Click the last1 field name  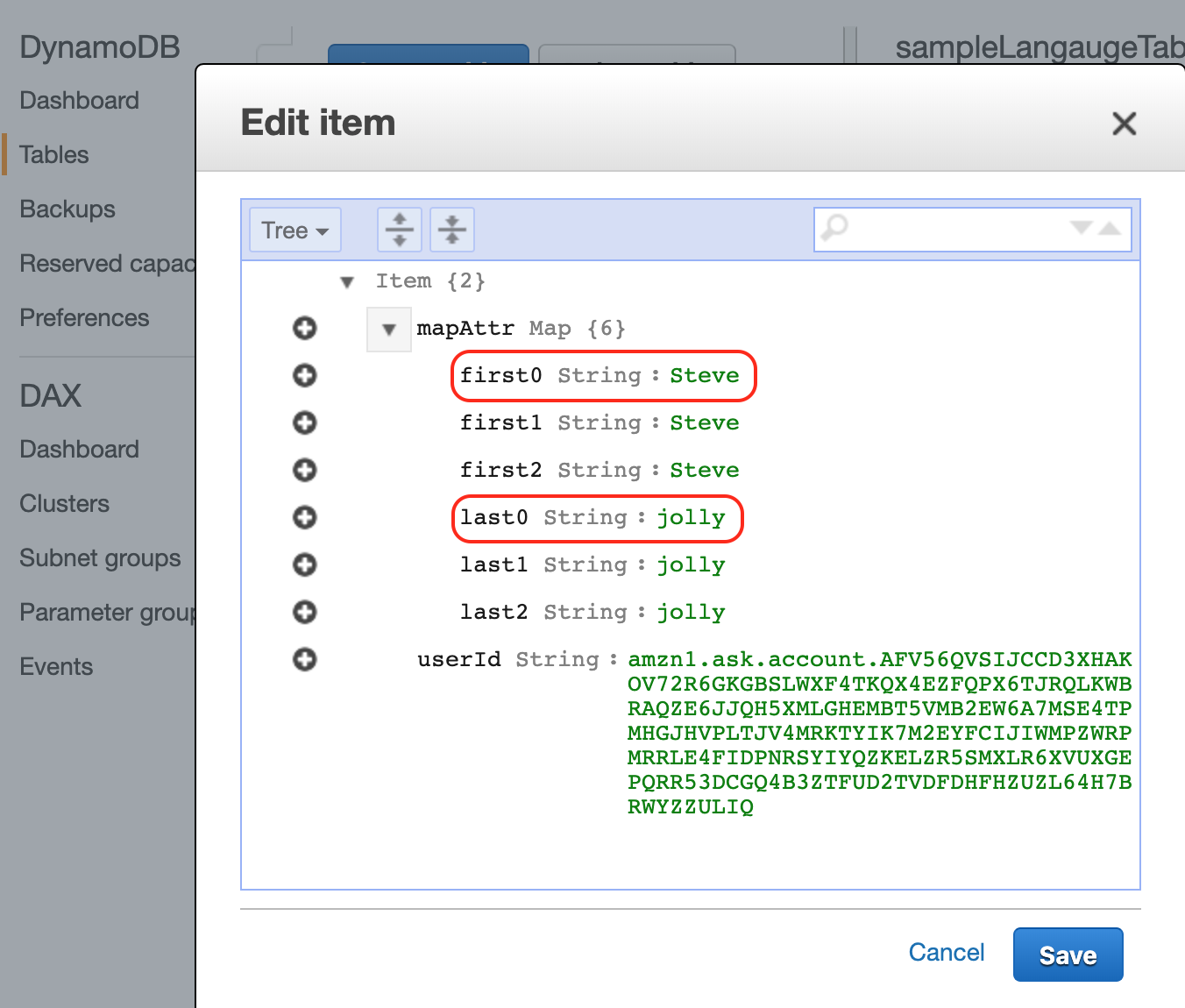(x=494, y=565)
